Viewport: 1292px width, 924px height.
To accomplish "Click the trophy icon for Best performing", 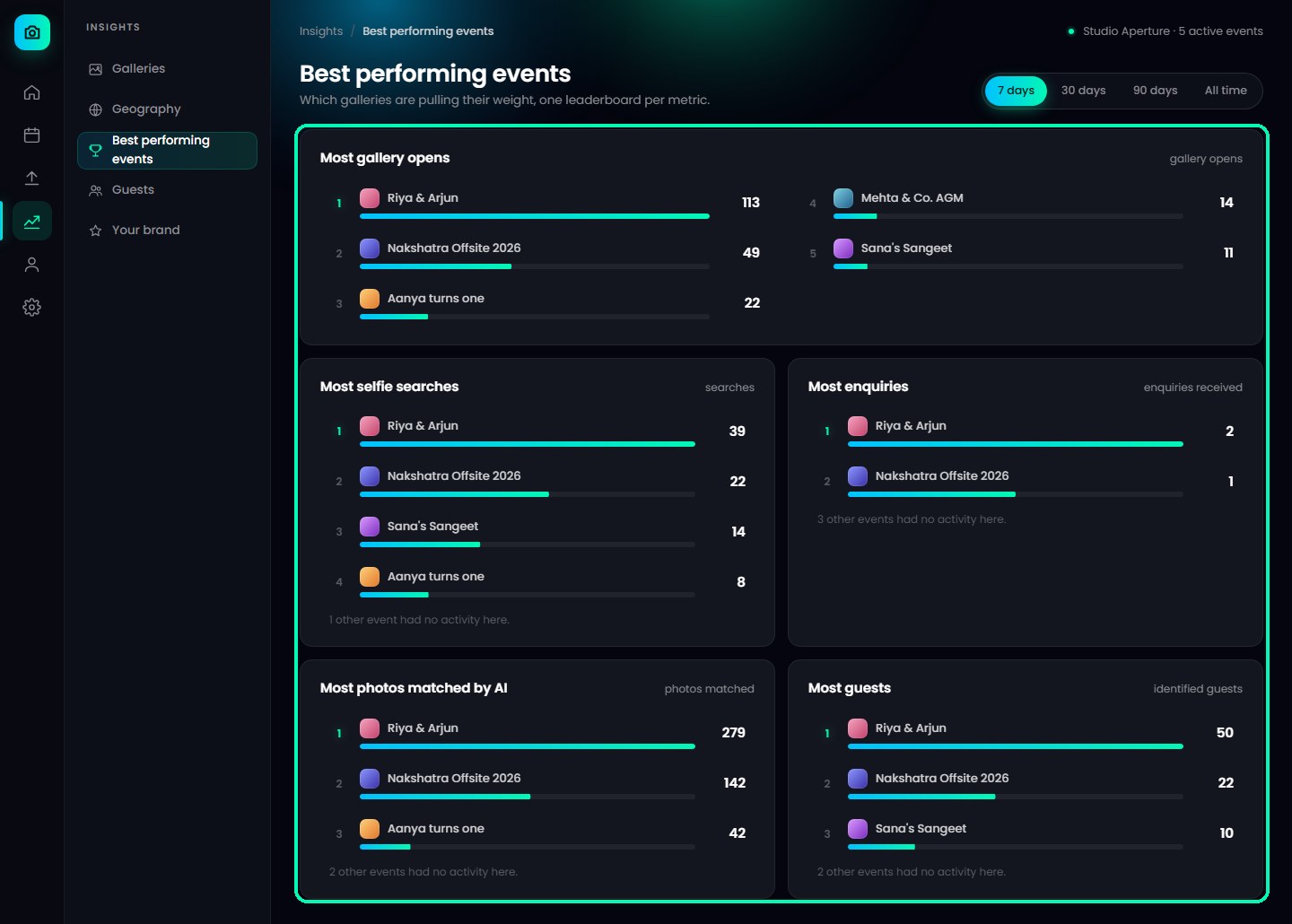I will 95,150.
